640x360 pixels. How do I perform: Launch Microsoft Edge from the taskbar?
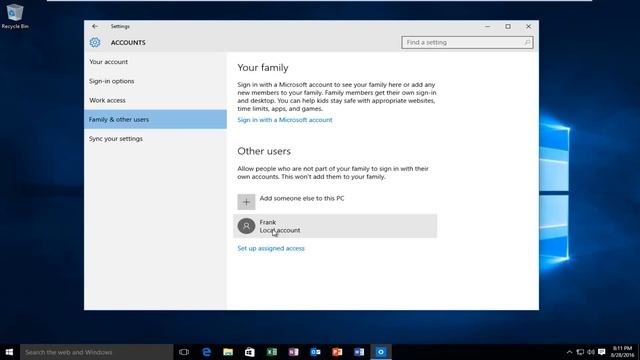[207, 352]
